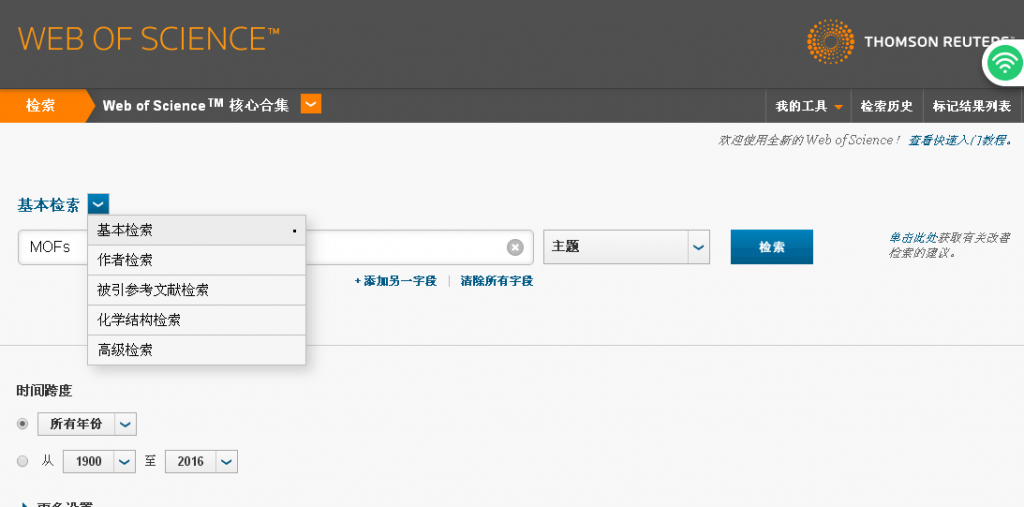
Task: Open the 主题 field dropdown
Action: [699, 247]
